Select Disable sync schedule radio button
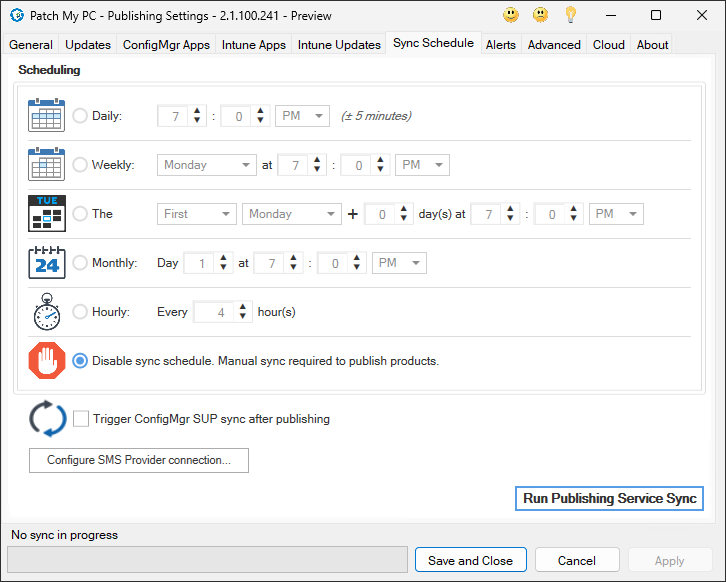 (x=80, y=361)
